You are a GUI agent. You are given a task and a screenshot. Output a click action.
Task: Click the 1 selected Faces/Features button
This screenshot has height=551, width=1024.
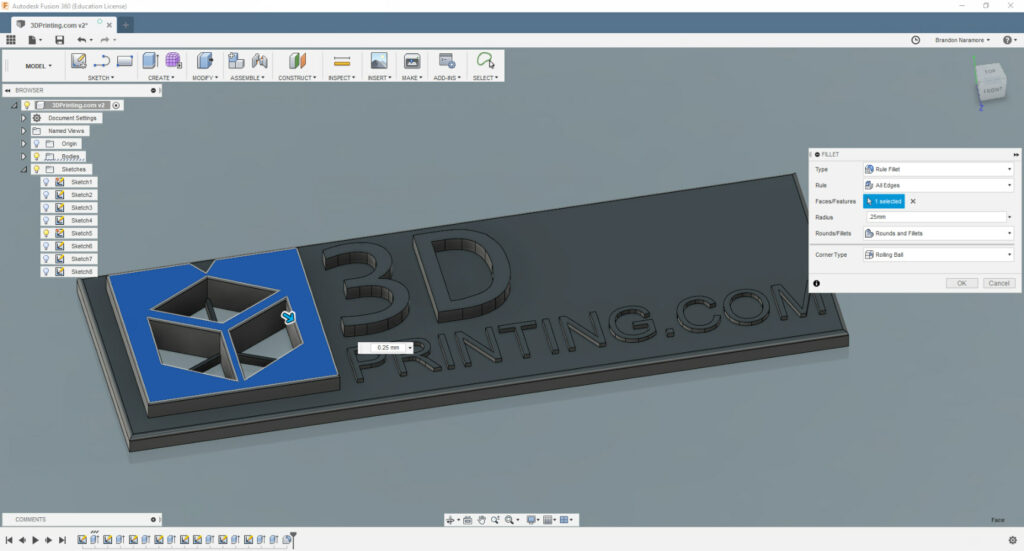[884, 201]
